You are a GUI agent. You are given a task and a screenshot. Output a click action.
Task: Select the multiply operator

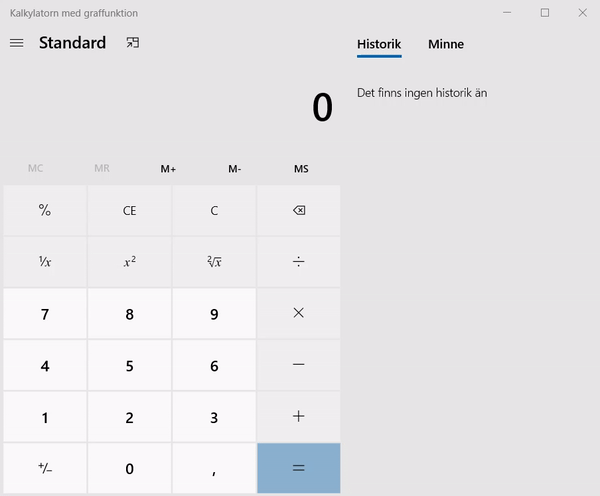pos(298,313)
